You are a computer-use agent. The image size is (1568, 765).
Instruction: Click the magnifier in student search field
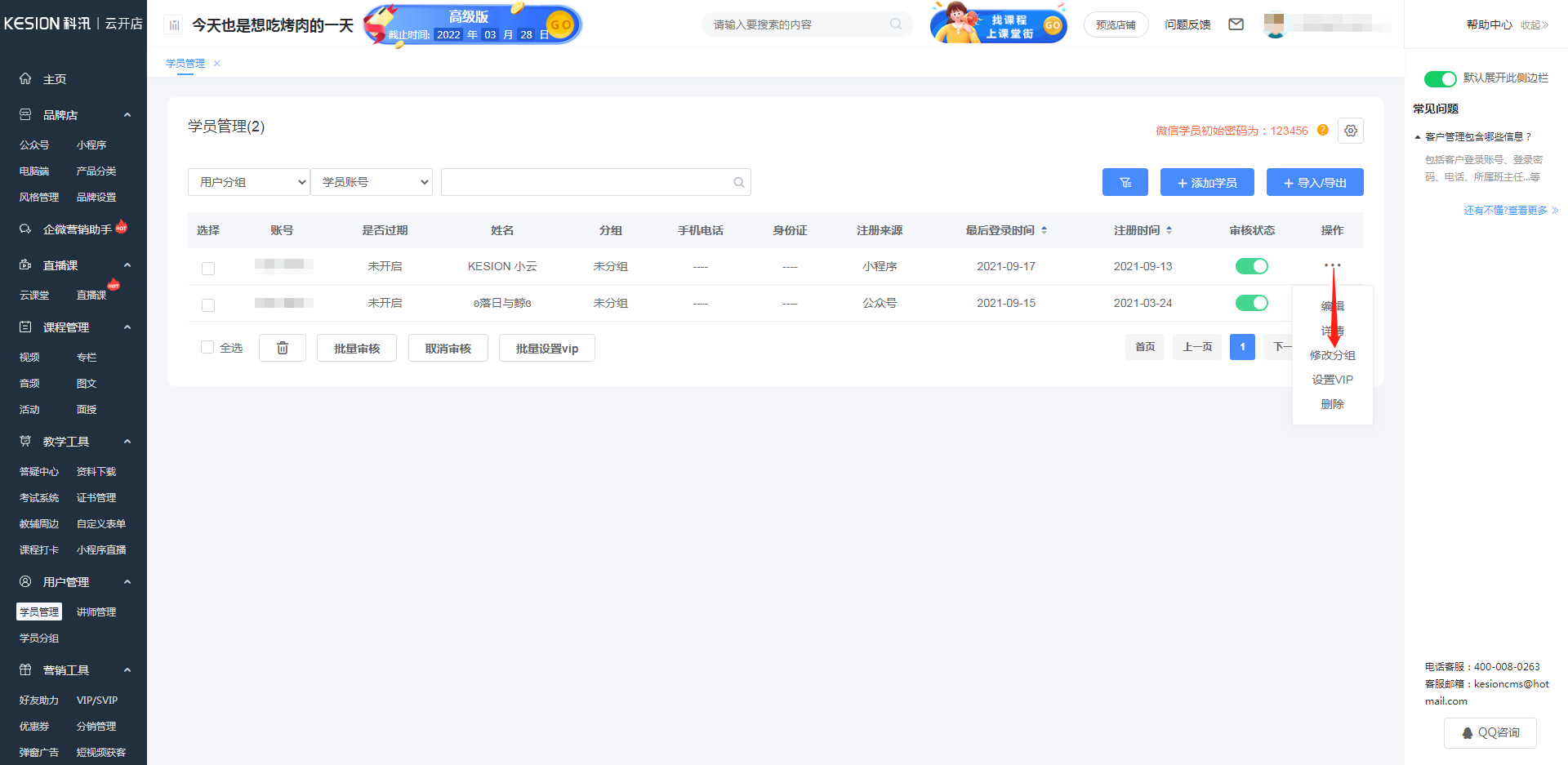pos(738,182)
